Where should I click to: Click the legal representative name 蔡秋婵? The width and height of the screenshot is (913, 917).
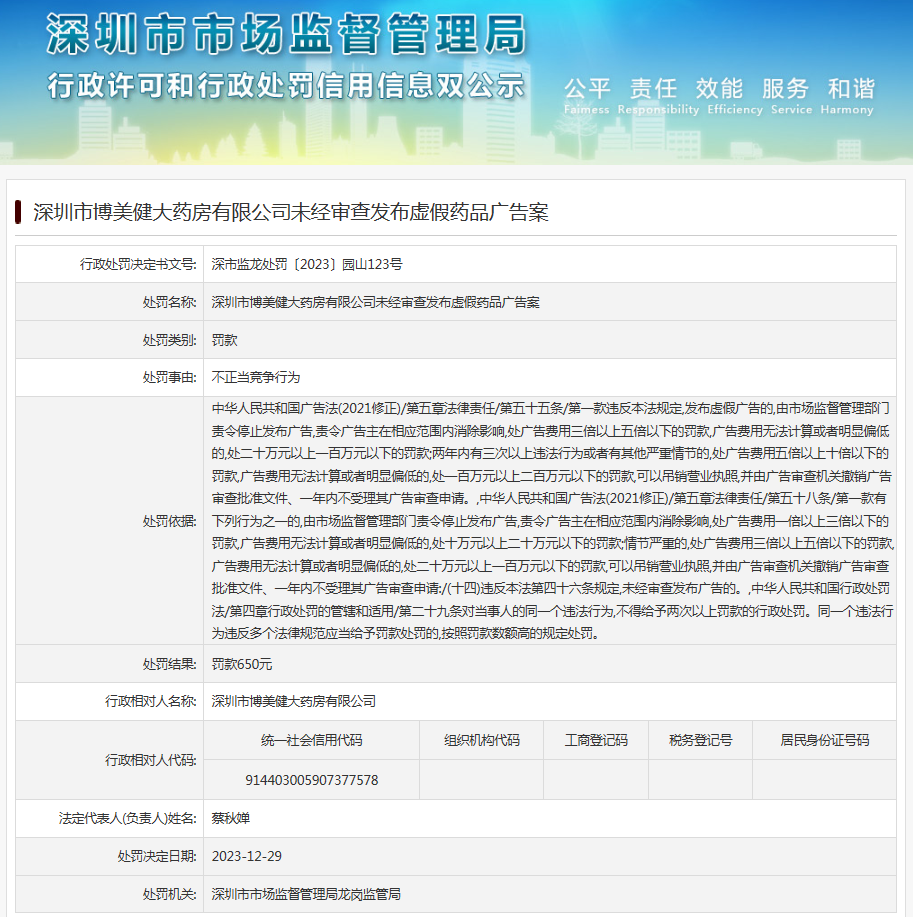230,818
